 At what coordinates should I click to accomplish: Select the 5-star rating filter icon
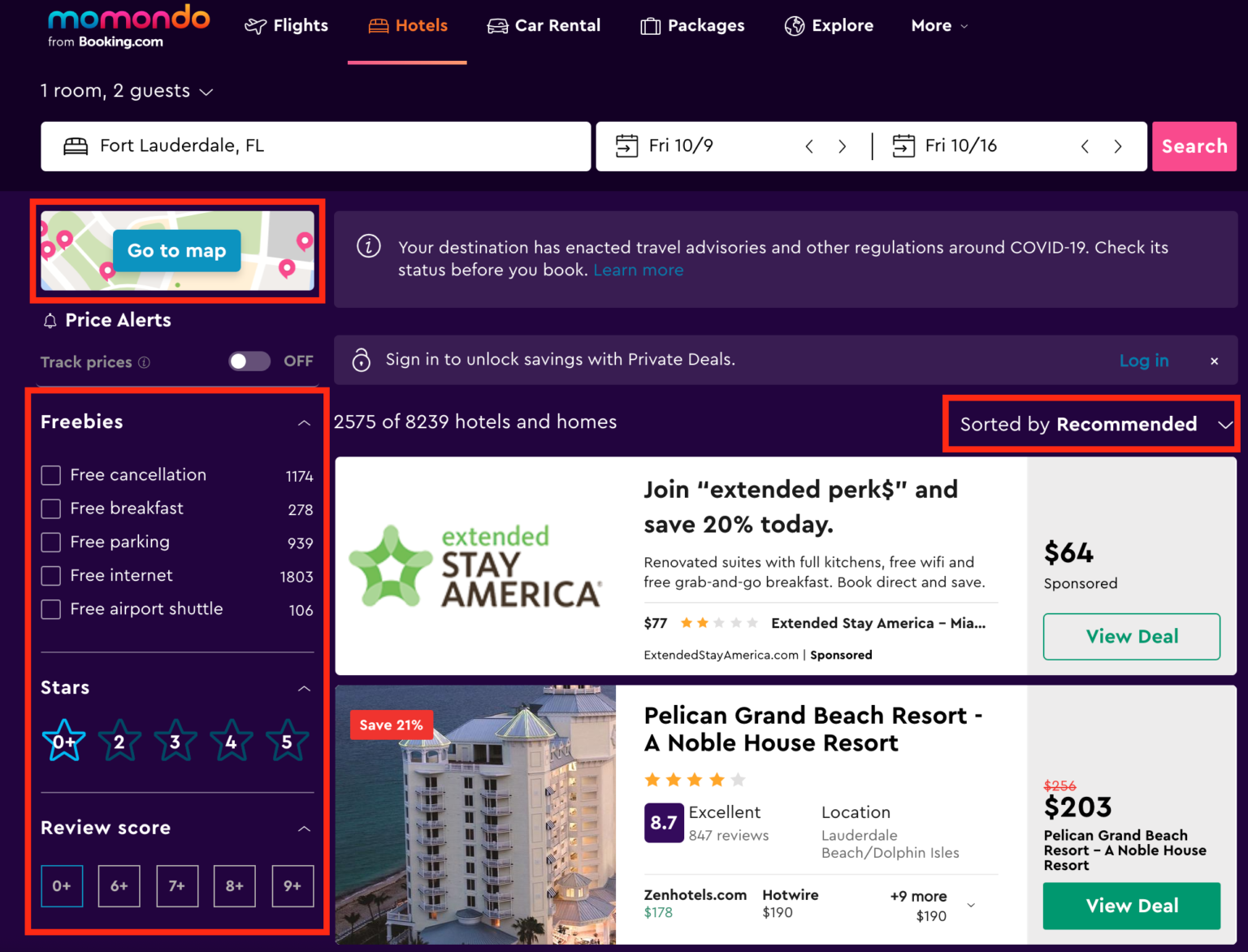pyautogui.click(x=287, y=741)
